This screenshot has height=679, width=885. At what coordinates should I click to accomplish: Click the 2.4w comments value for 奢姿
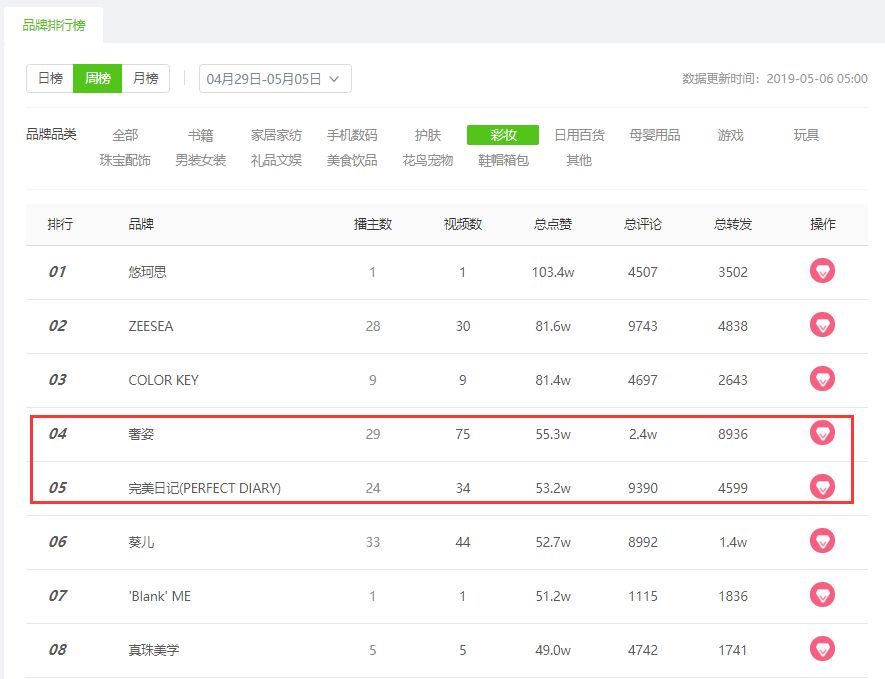click(643, 434)
